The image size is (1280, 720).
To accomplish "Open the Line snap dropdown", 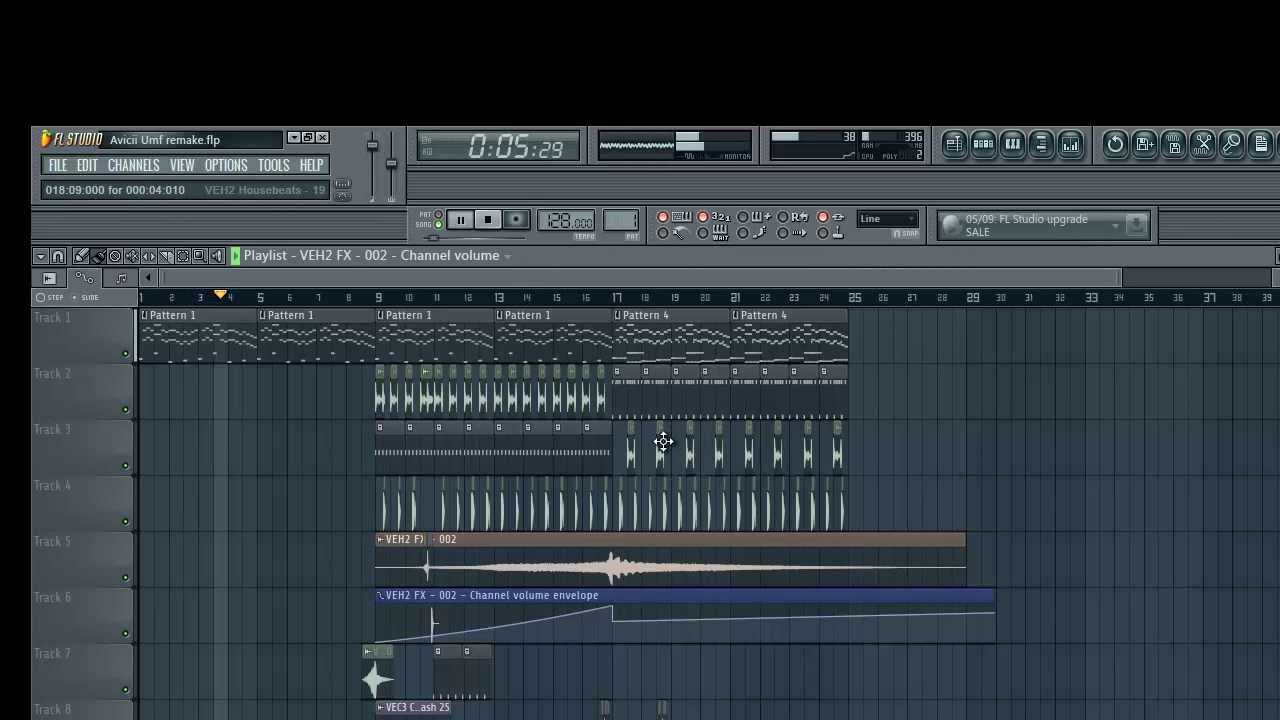I will pyautogui.click(x=887, y=219).
